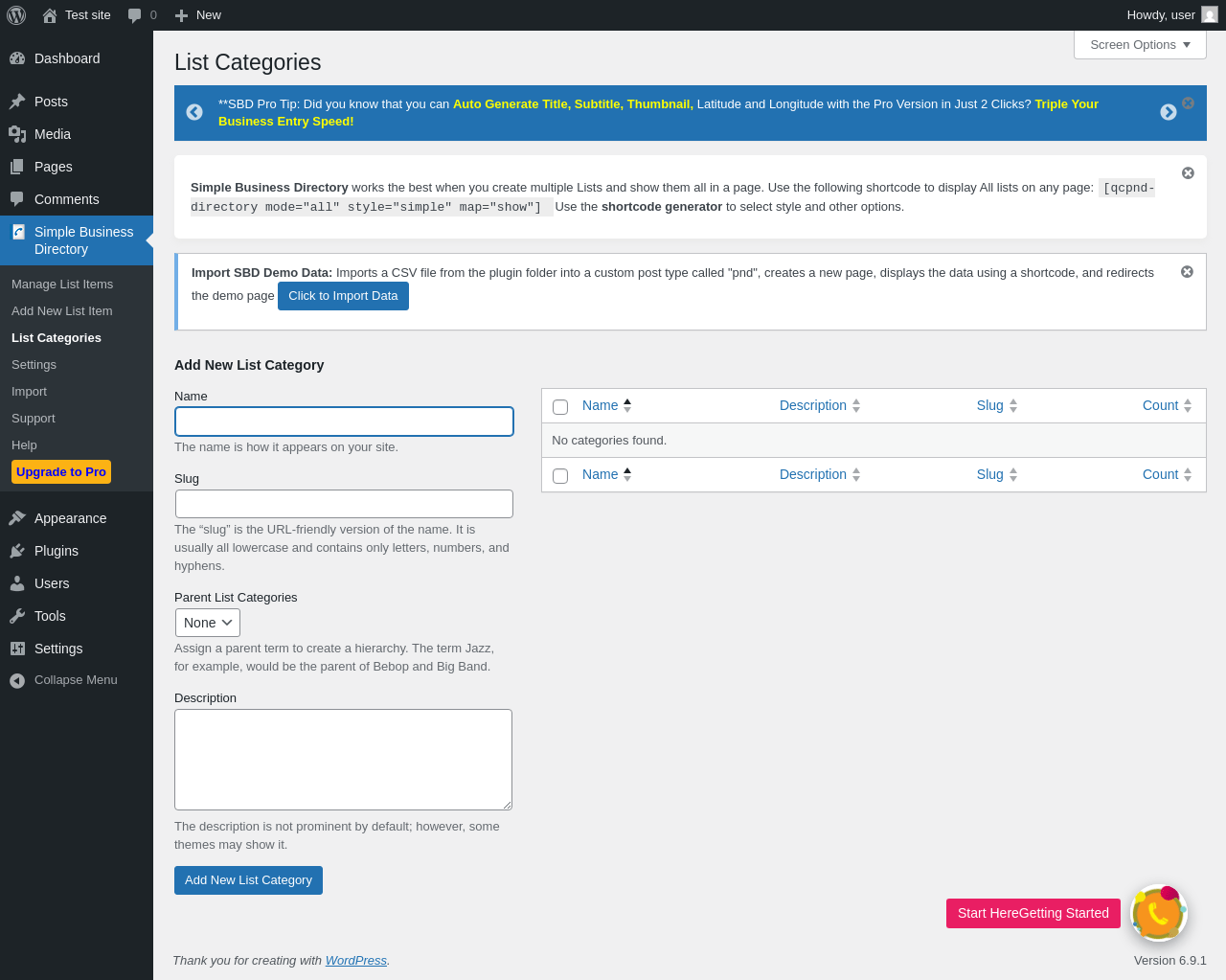Viewport: 1226px width, 980px height.
Task: Select List Categories submenu item
Action: coord(57,338)
